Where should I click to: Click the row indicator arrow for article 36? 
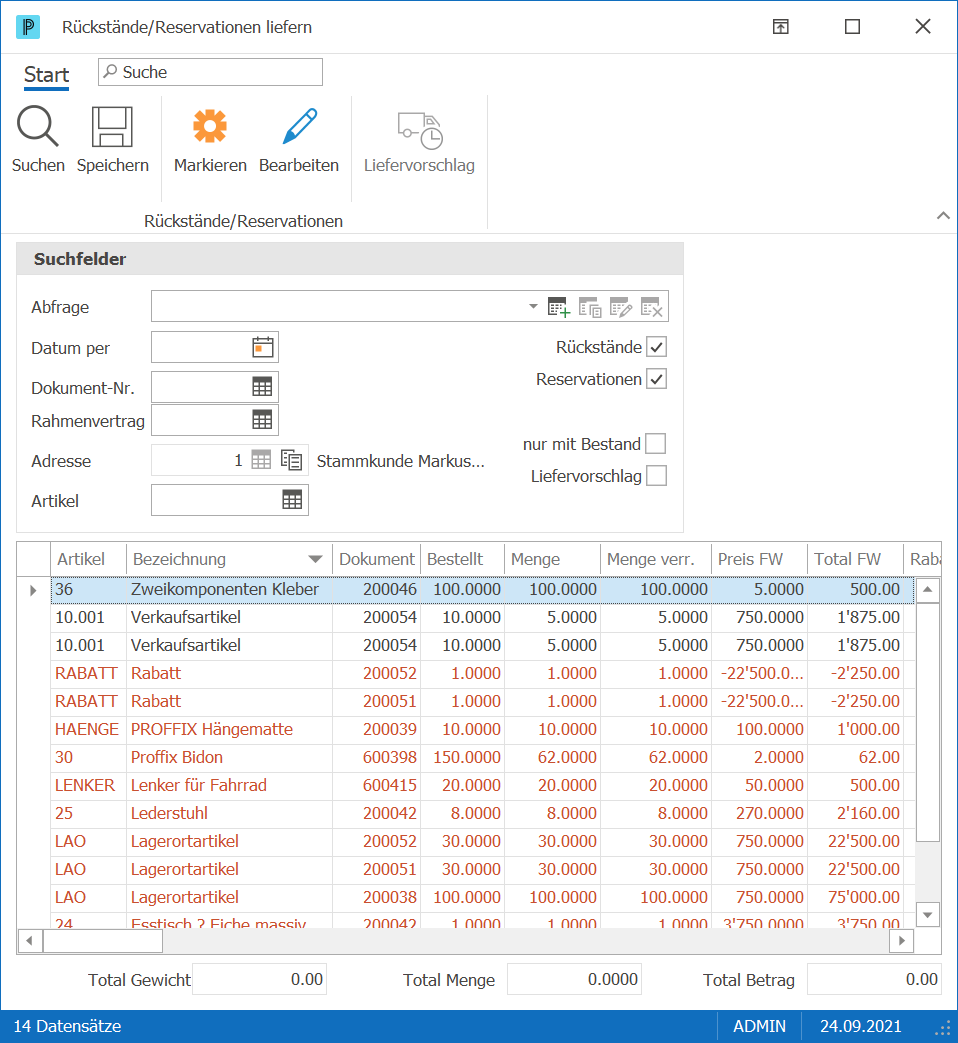pos(33,590)
